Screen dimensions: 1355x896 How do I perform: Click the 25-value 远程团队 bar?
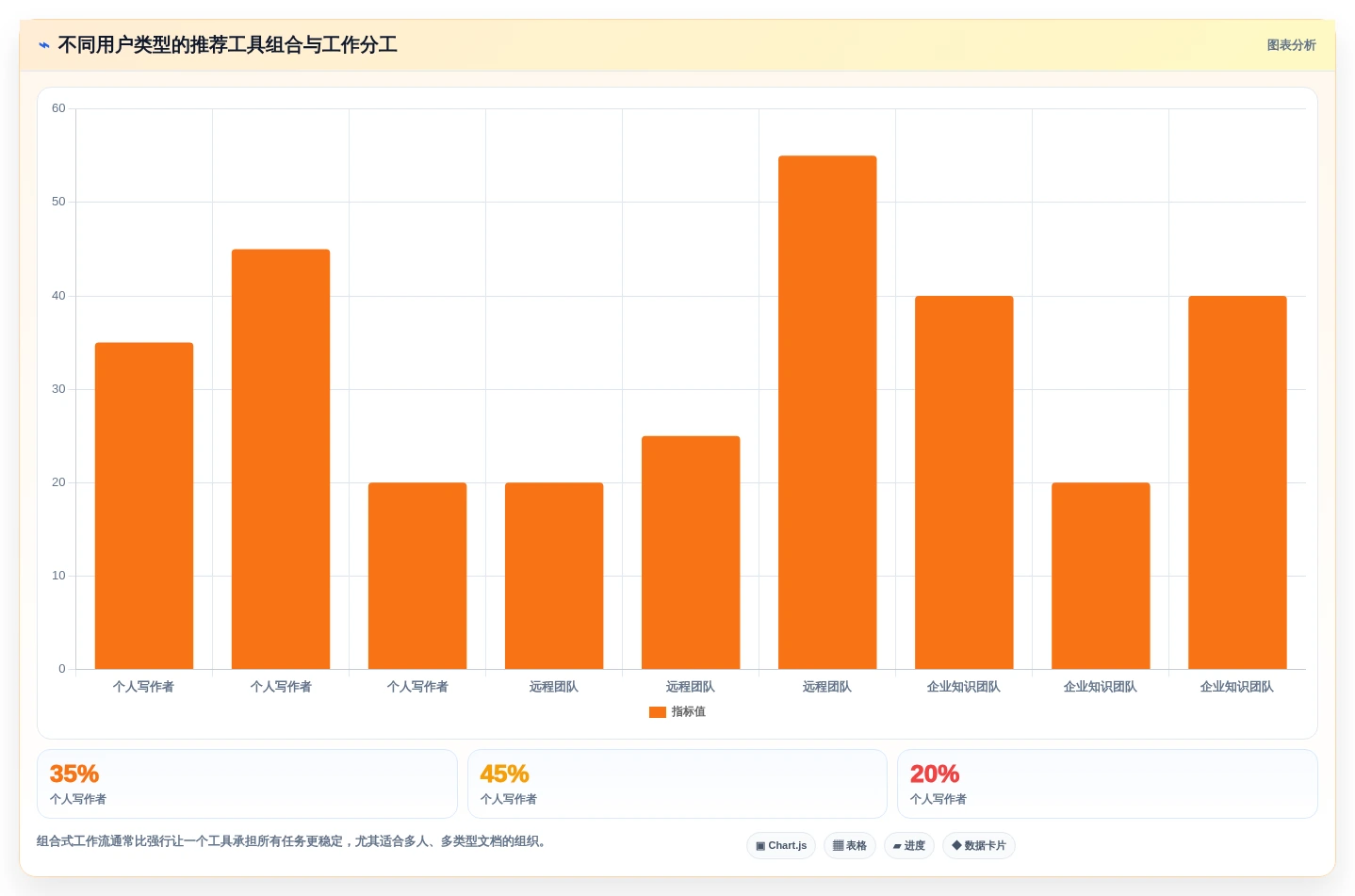click(691, 552)
